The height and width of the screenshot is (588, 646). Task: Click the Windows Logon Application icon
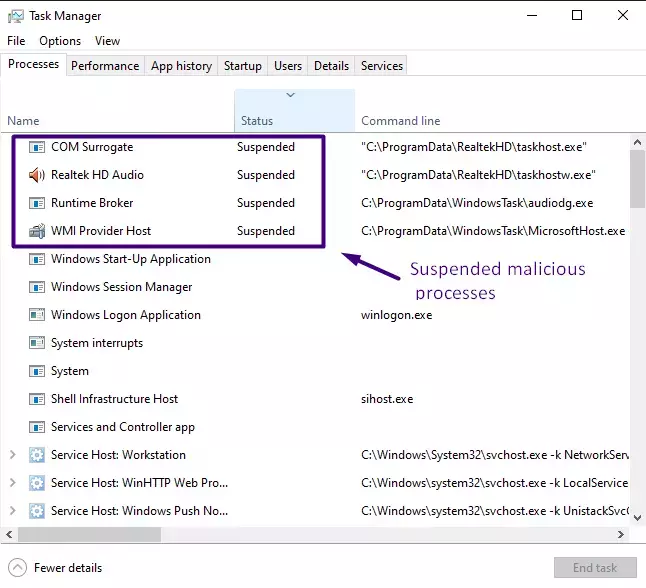[x=37, y=315]
